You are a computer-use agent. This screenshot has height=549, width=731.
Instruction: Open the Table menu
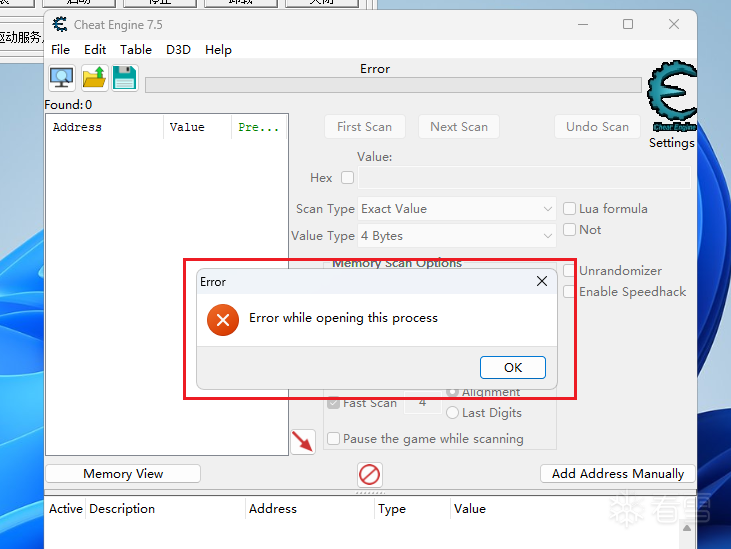[136, 49]
